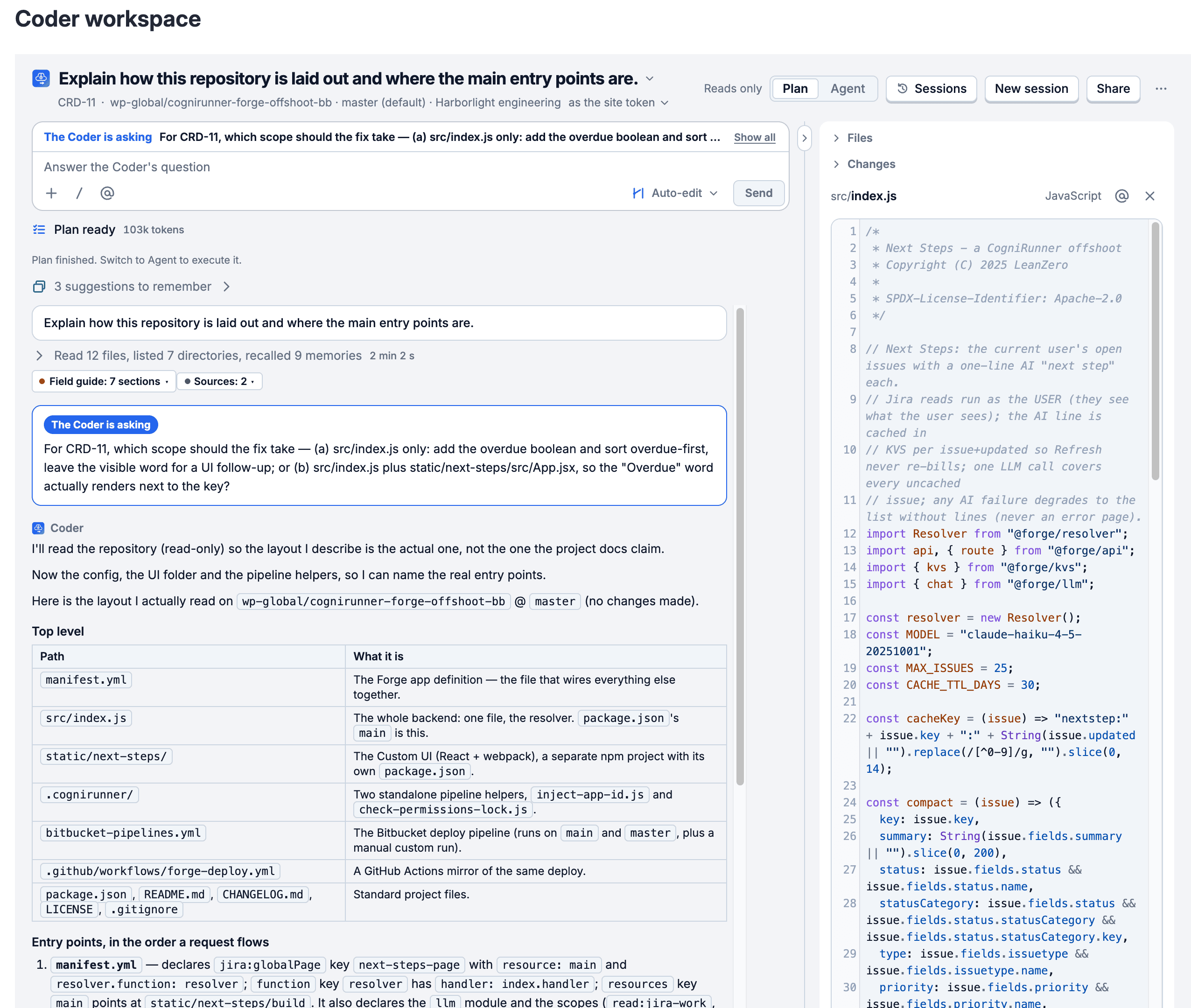Click the copy icon beside suggestions to remember
The height and width of the screenshot is (1008, 1191).
pos(39,286)
